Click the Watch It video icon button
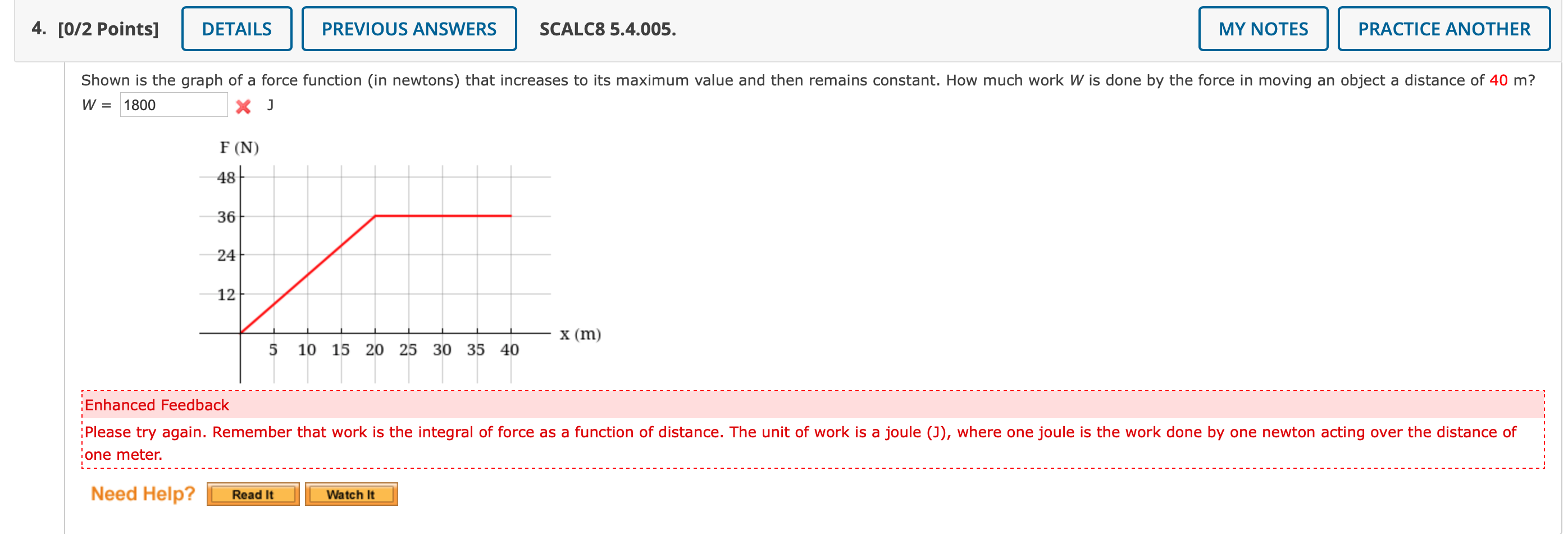 coord(351,495)
